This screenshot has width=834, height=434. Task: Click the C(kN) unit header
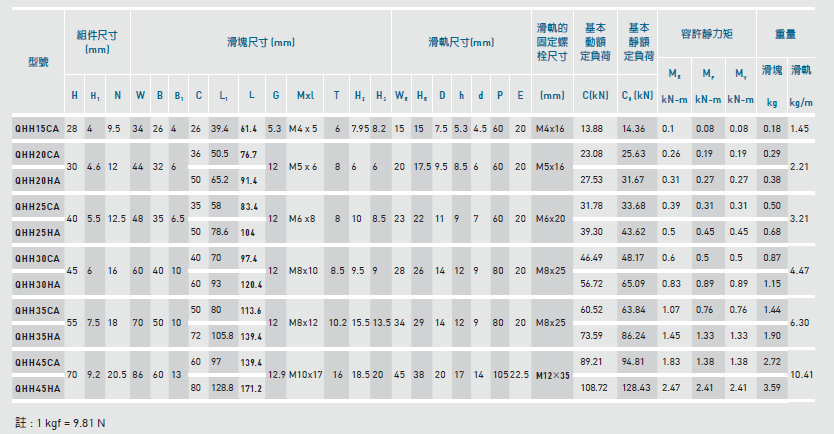595,95
